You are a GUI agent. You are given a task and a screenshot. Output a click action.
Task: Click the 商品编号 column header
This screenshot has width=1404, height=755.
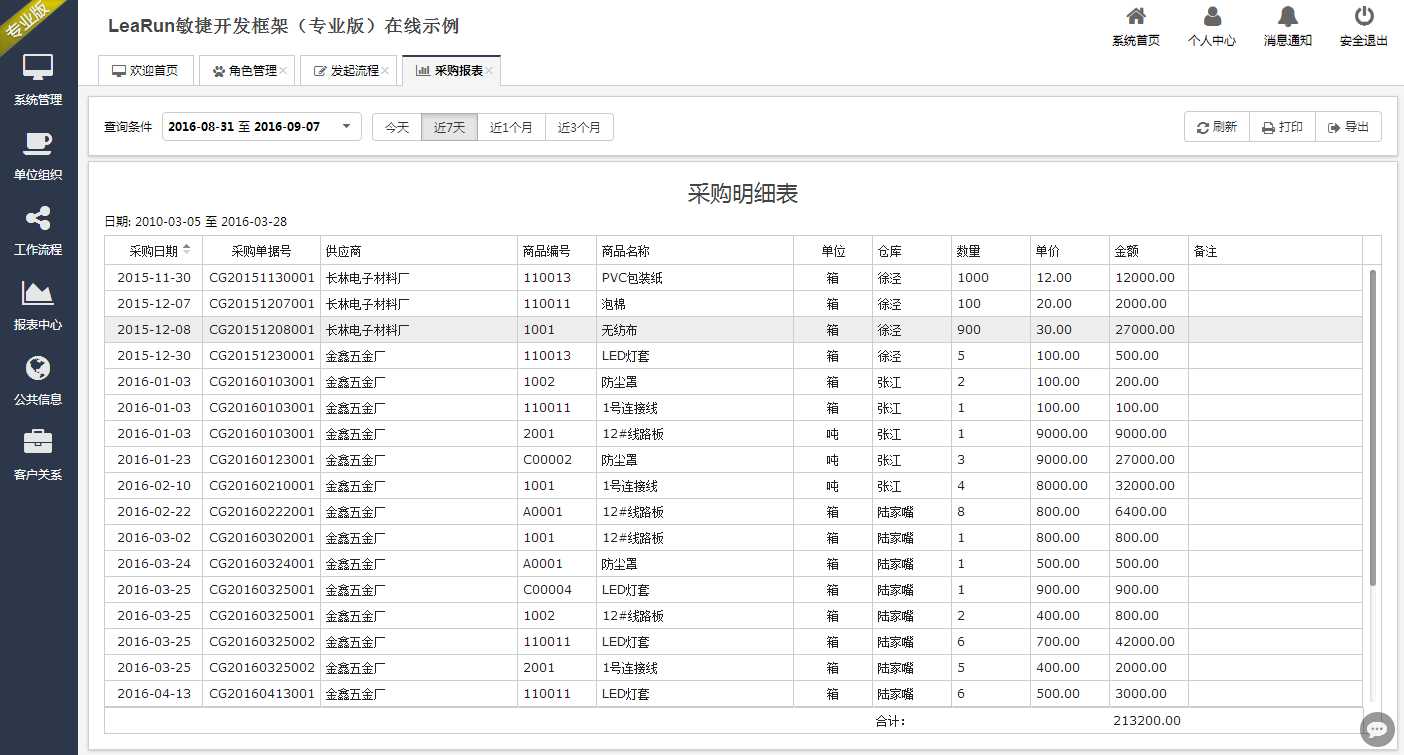tap(557, 251)
